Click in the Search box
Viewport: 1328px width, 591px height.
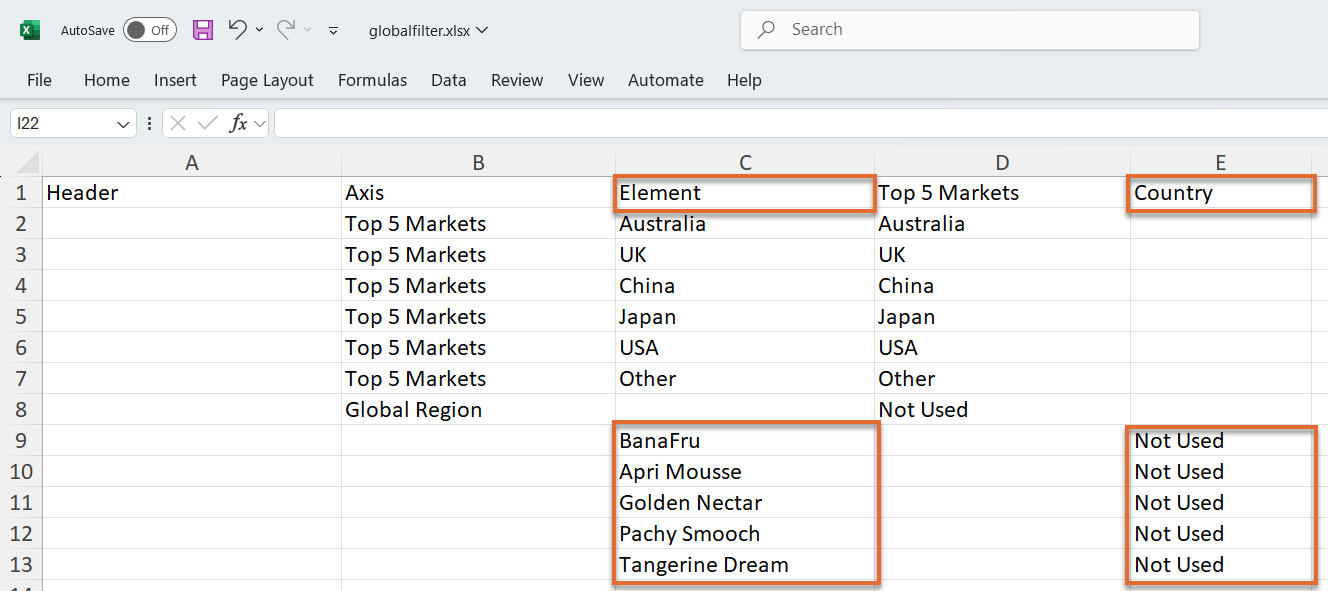click(x=969, y=30)
